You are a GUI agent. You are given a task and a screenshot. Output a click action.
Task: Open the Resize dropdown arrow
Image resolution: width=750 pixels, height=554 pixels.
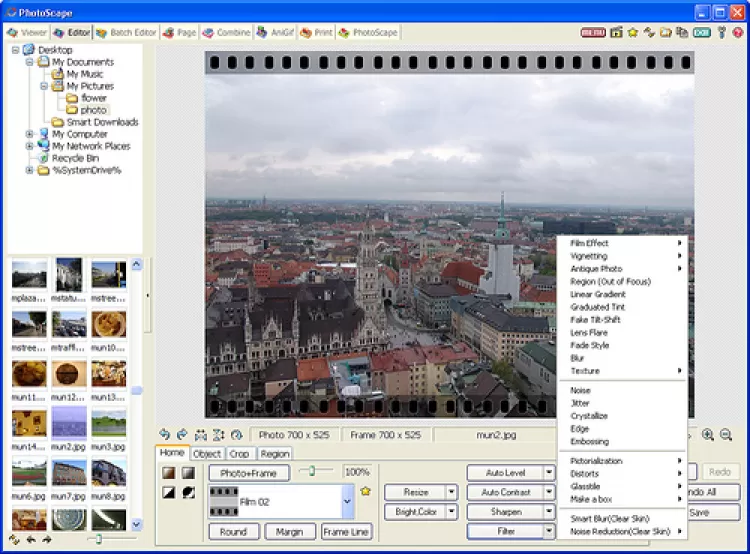pyautogui.click(x=451, y=492)
